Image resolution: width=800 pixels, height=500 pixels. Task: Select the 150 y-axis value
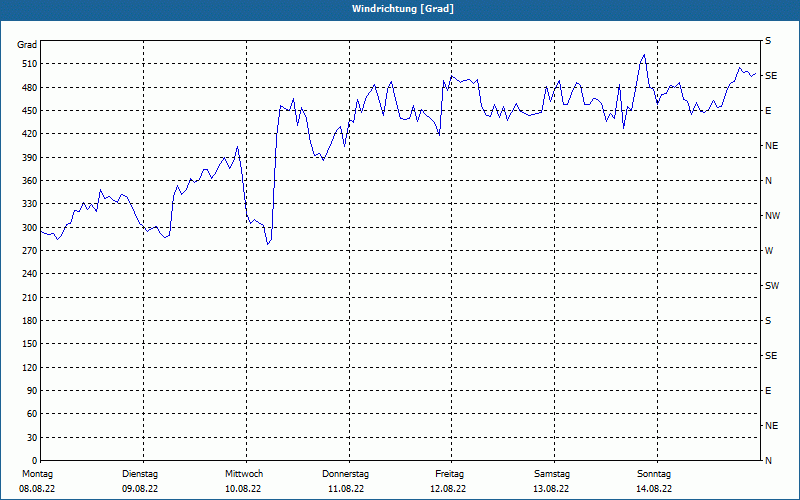tap(29, 344)
